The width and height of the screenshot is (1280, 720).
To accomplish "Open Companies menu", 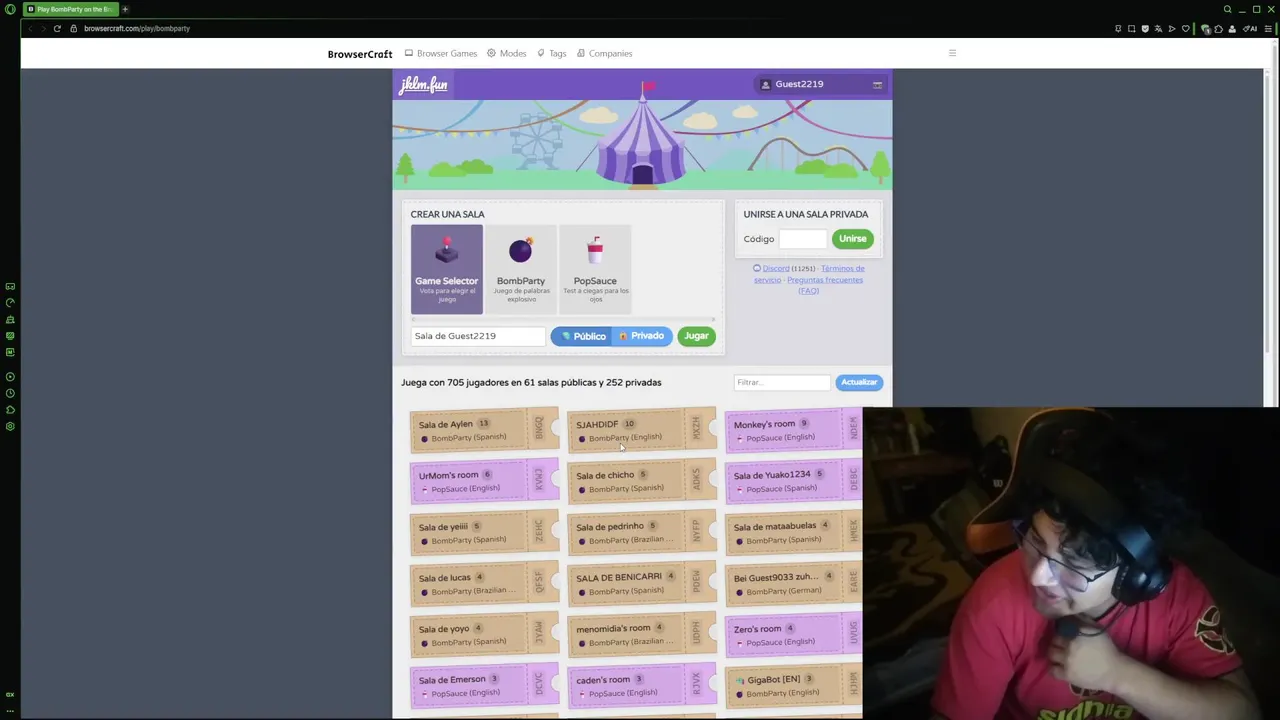I will pyautogui.click(x=604, y=53).
